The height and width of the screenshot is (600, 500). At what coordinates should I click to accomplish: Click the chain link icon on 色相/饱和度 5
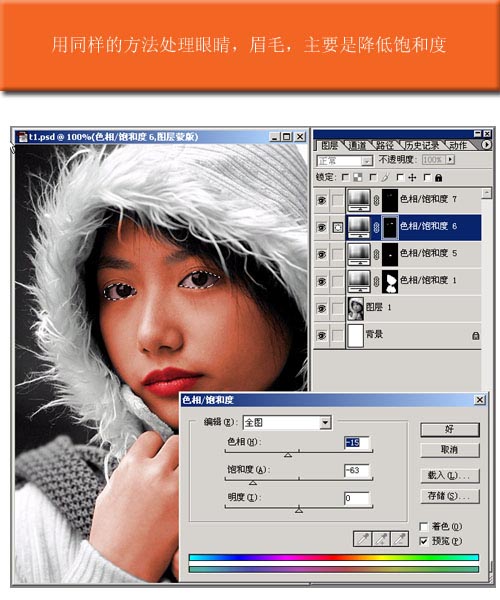[376, 254]
